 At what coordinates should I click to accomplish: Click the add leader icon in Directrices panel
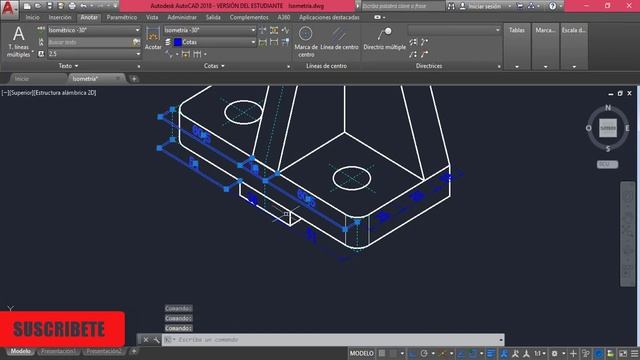click(424, 42)
